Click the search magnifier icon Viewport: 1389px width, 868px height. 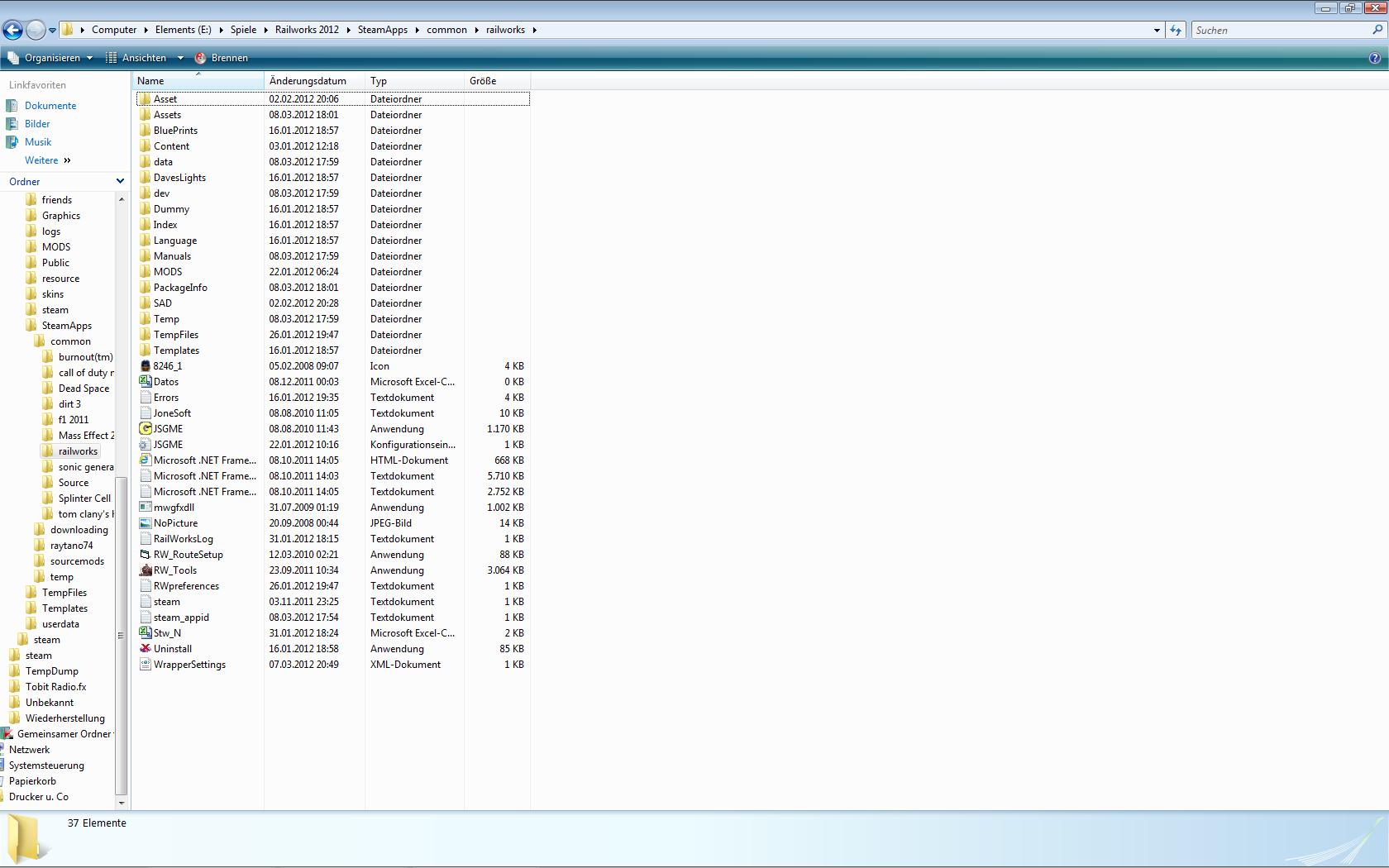click(x=1377, y=30)
